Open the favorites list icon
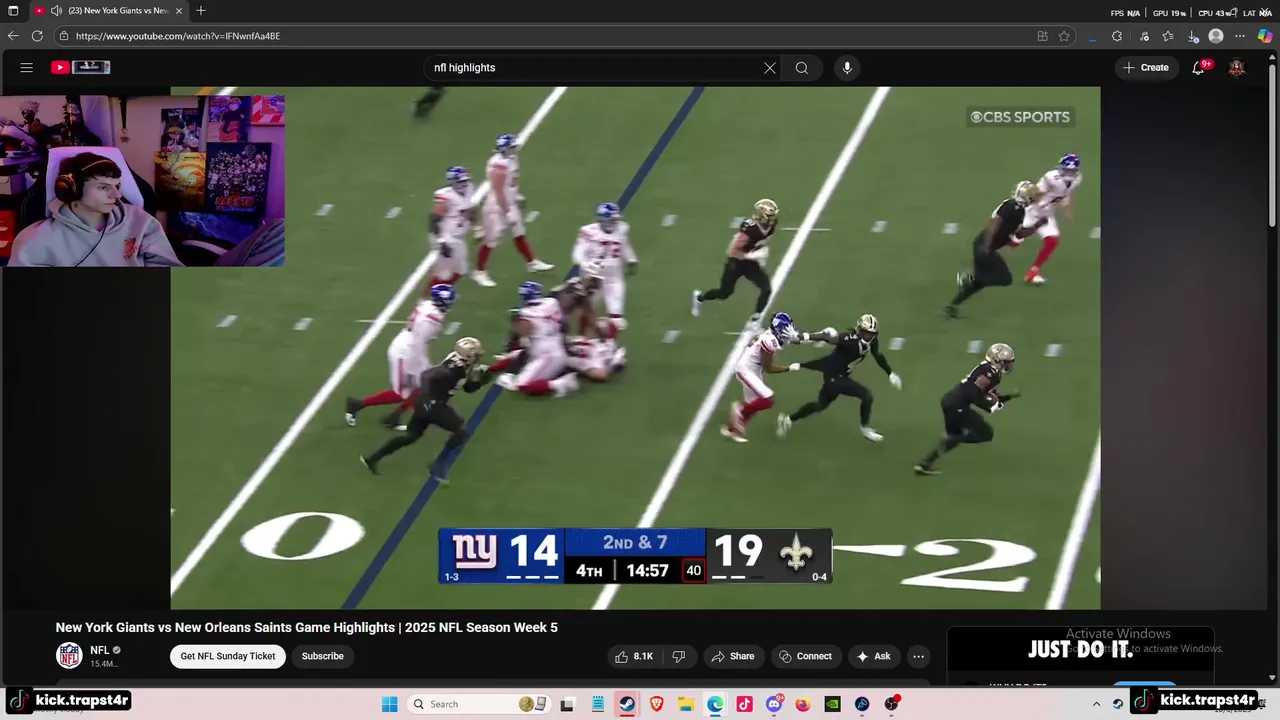This screenshot has height=720, width=1280. click(1169, 36)
